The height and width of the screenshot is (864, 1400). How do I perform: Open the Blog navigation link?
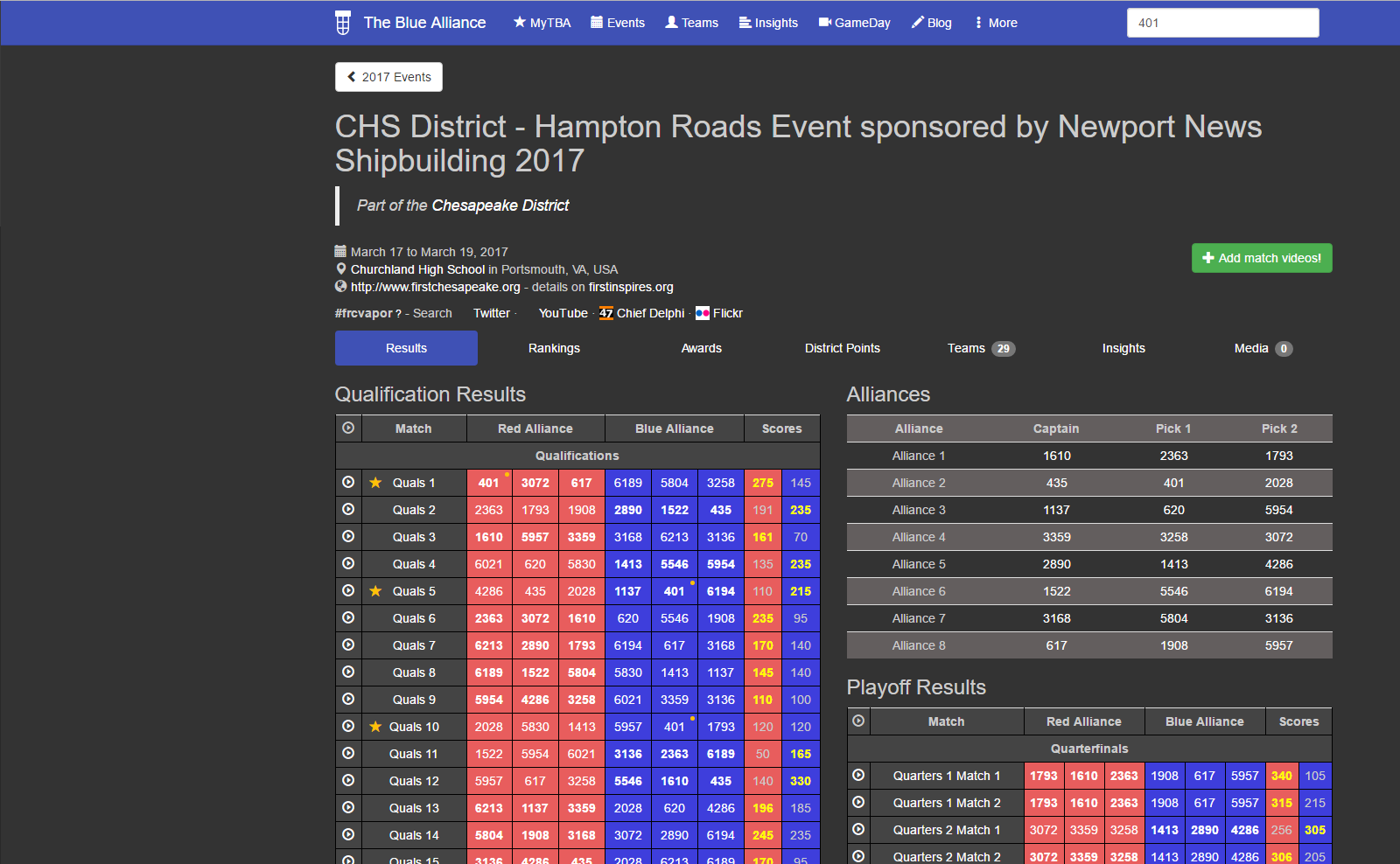[x=931, y=23]
